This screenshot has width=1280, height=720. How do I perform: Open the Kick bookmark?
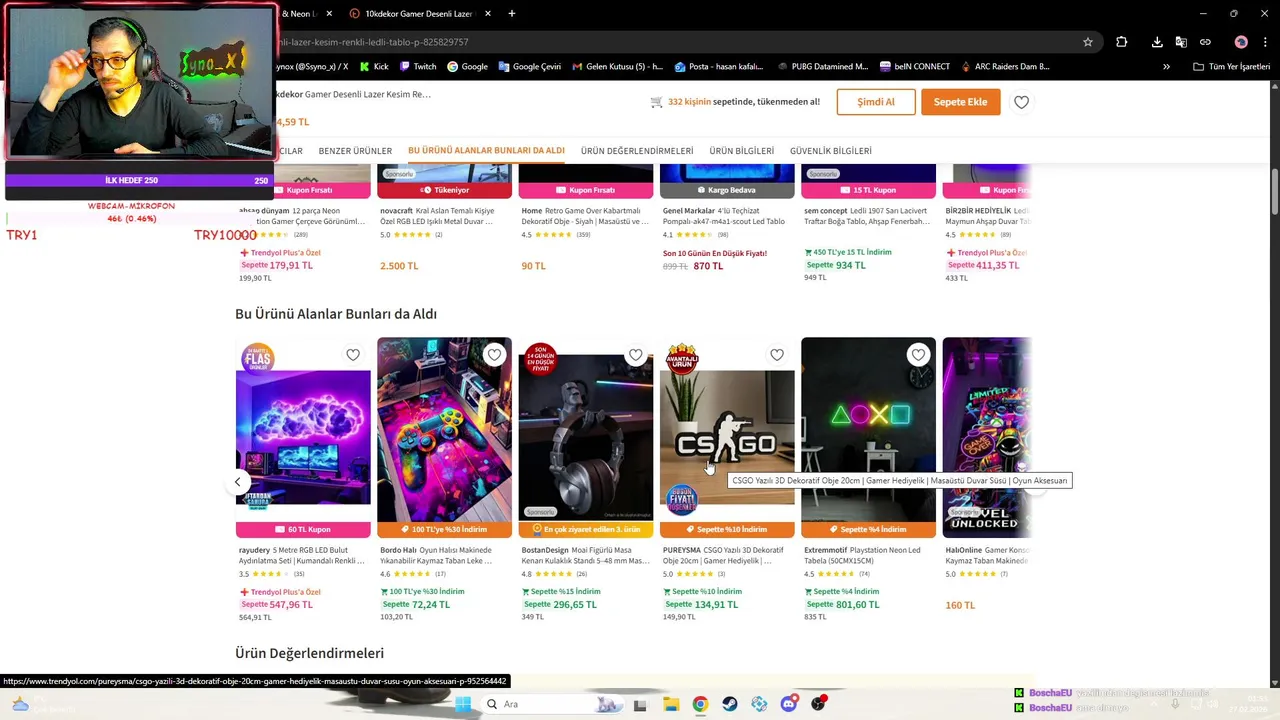click(374, 66)
